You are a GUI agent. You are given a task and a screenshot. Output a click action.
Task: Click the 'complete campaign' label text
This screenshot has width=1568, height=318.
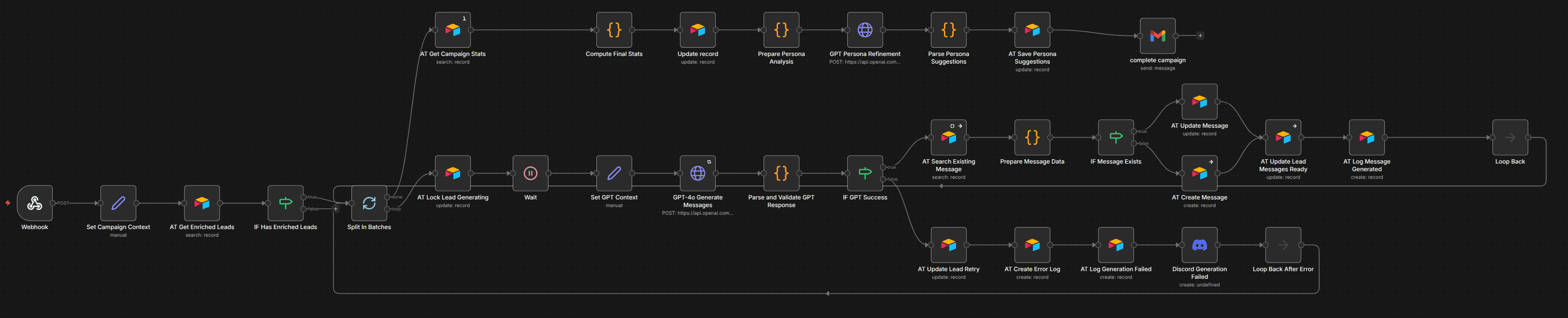pyautogui.click(x=1158, y=60)
